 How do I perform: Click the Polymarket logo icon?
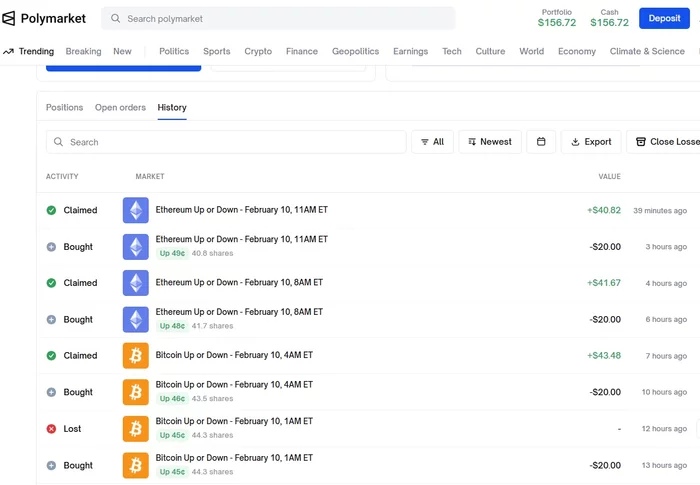pos(8,18)
